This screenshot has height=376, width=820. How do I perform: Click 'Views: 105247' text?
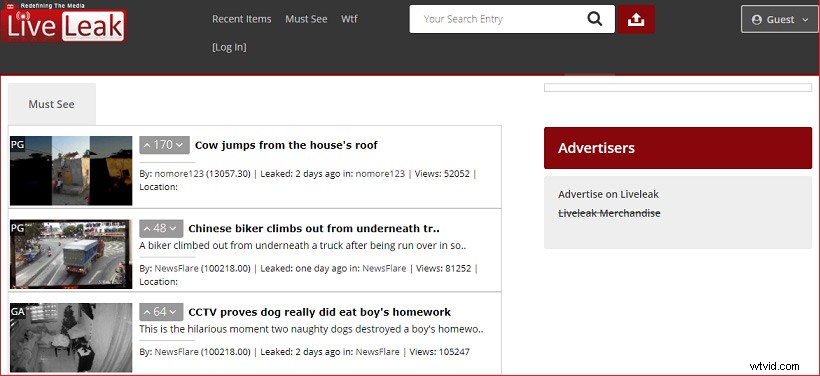pyautogui.click(x=439, y=352)
